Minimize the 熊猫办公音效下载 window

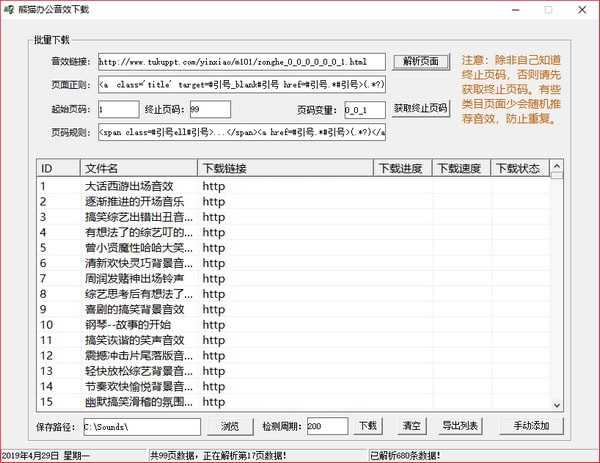(x=515, y=10)
